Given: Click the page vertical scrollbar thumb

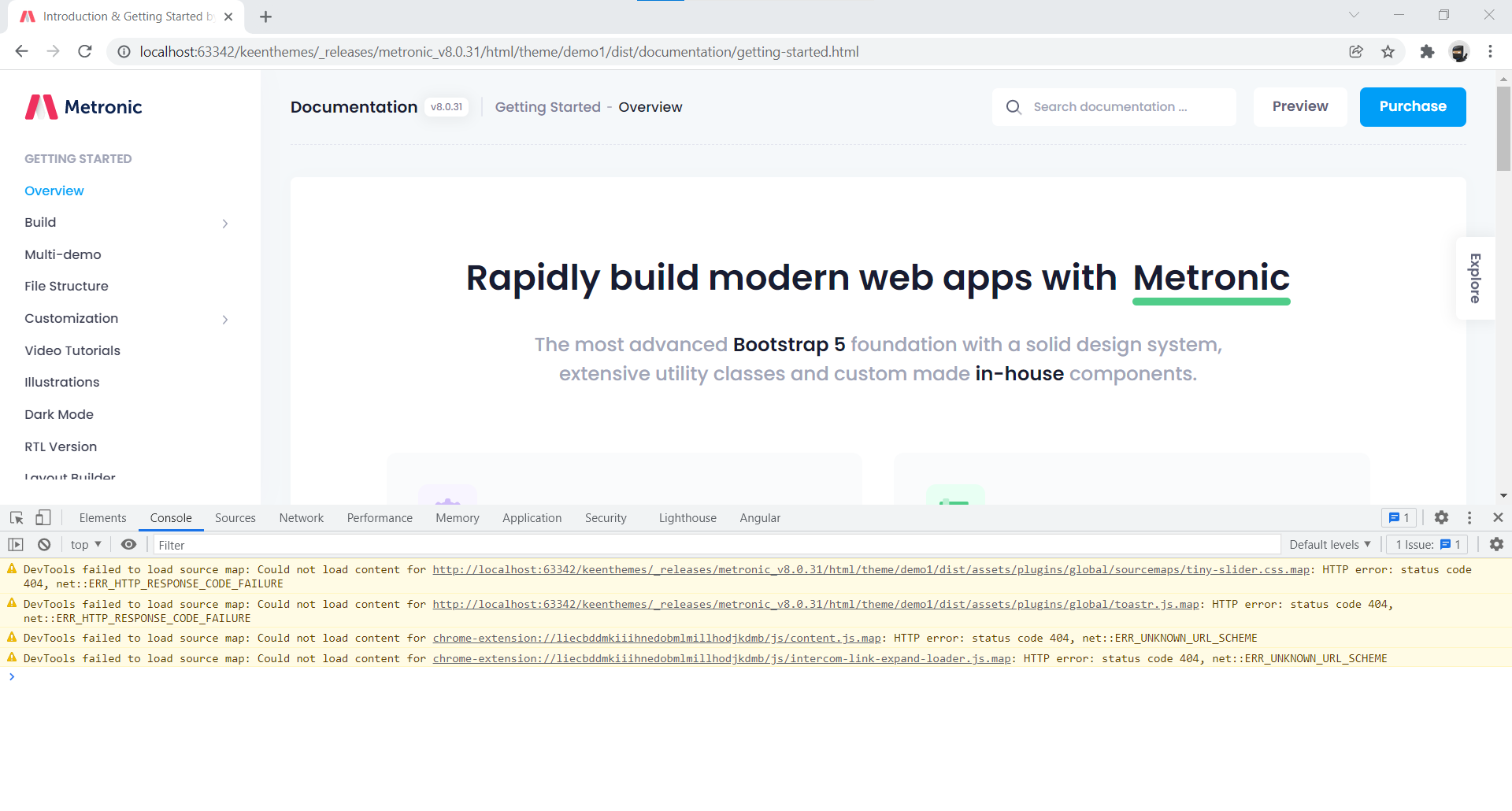Looking at the screenshot, I should tap(1503, 128).
